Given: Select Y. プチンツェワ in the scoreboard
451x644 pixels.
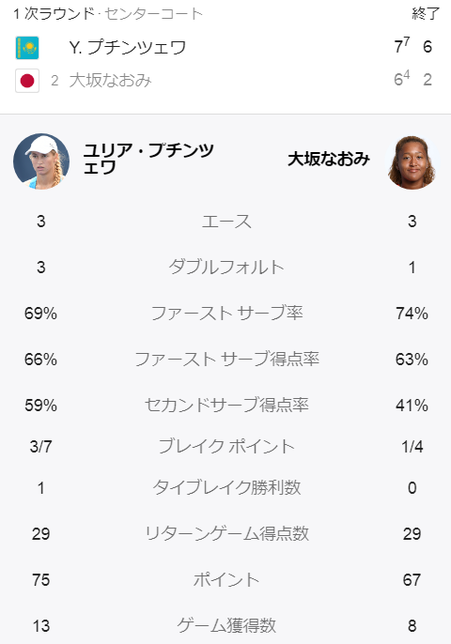Looking at the screenshot, I should click(x=127, y=48).
